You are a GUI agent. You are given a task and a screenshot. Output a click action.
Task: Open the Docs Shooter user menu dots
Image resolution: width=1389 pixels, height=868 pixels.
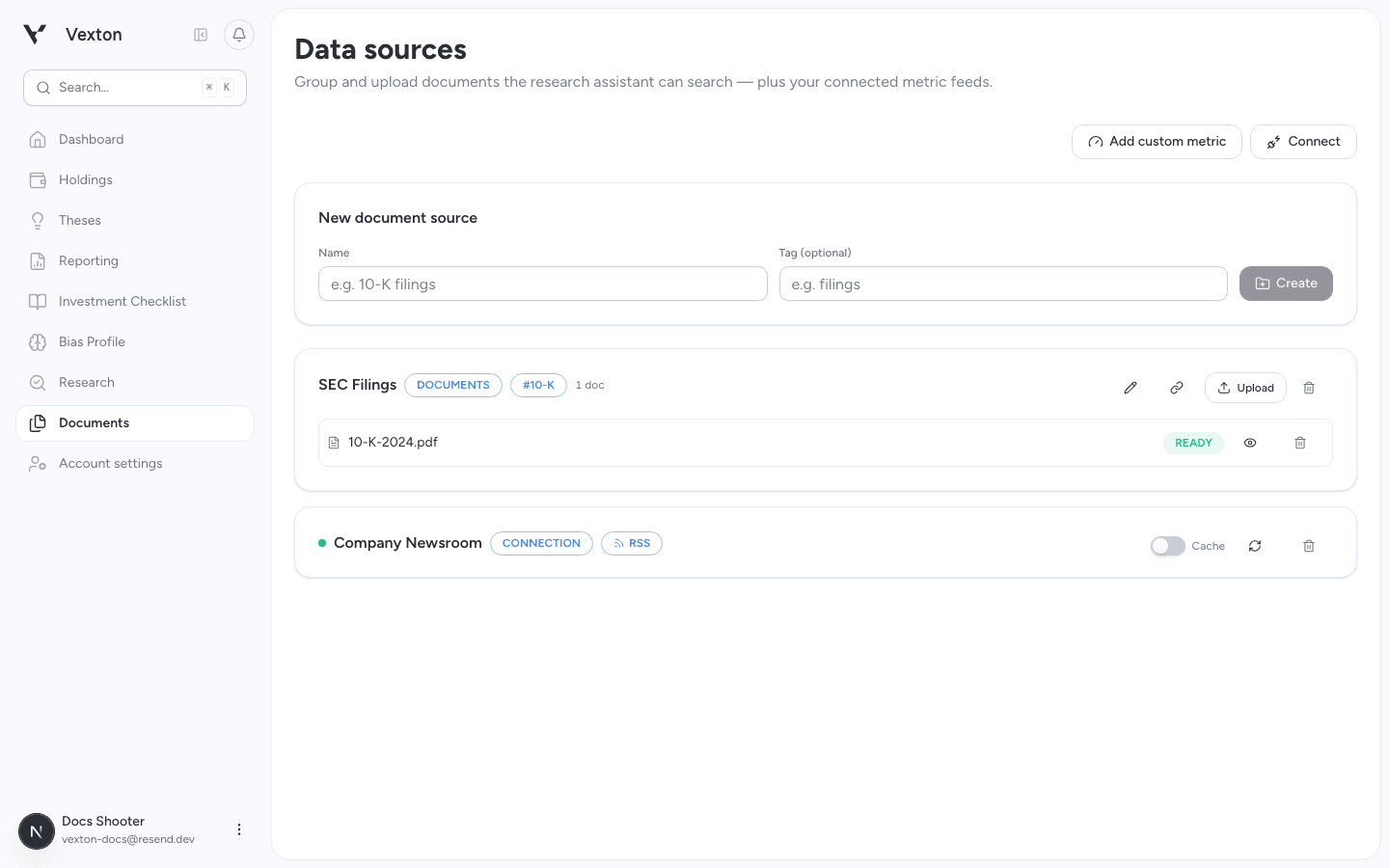239,829
